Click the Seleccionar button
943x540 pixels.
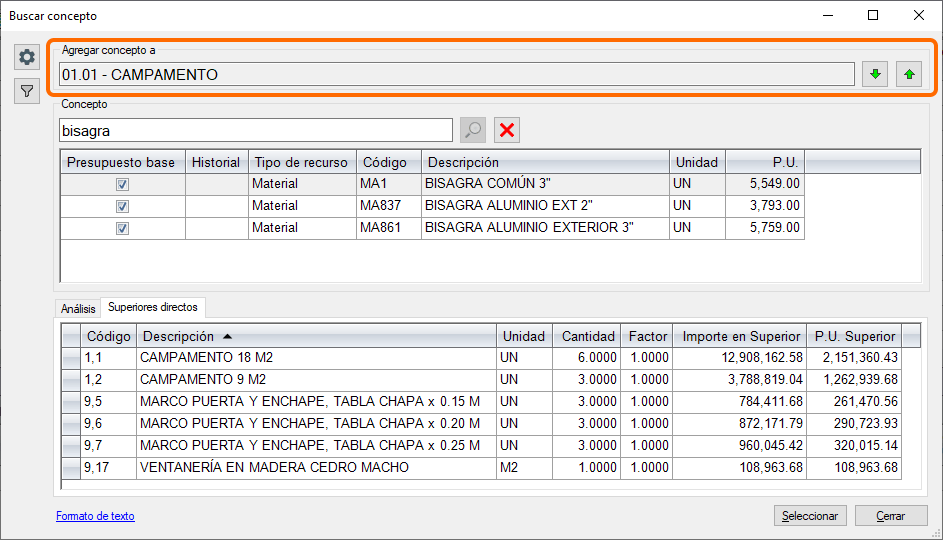click(810, 516)
